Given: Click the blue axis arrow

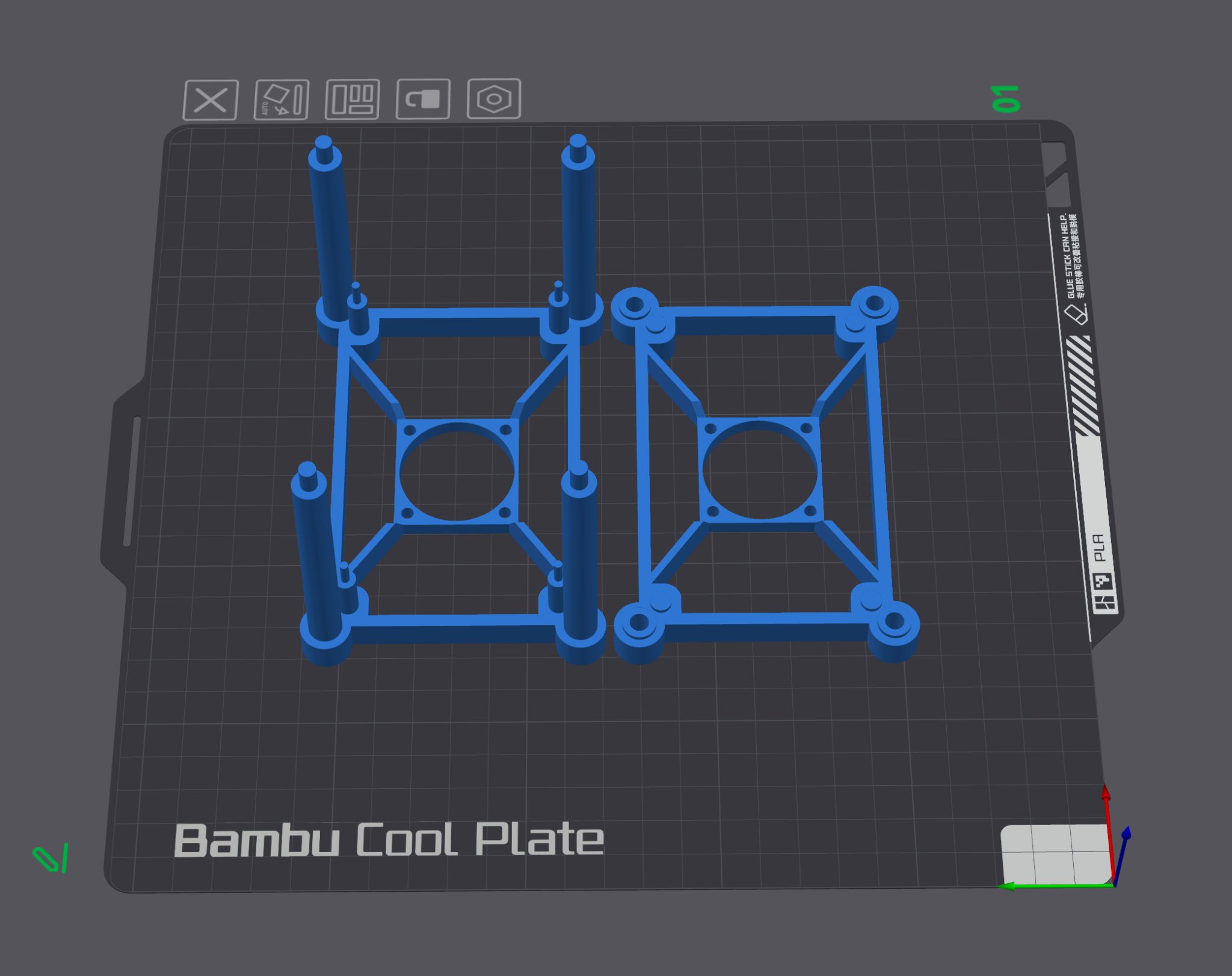Looking at the screenshot, I should [1126, 834].
